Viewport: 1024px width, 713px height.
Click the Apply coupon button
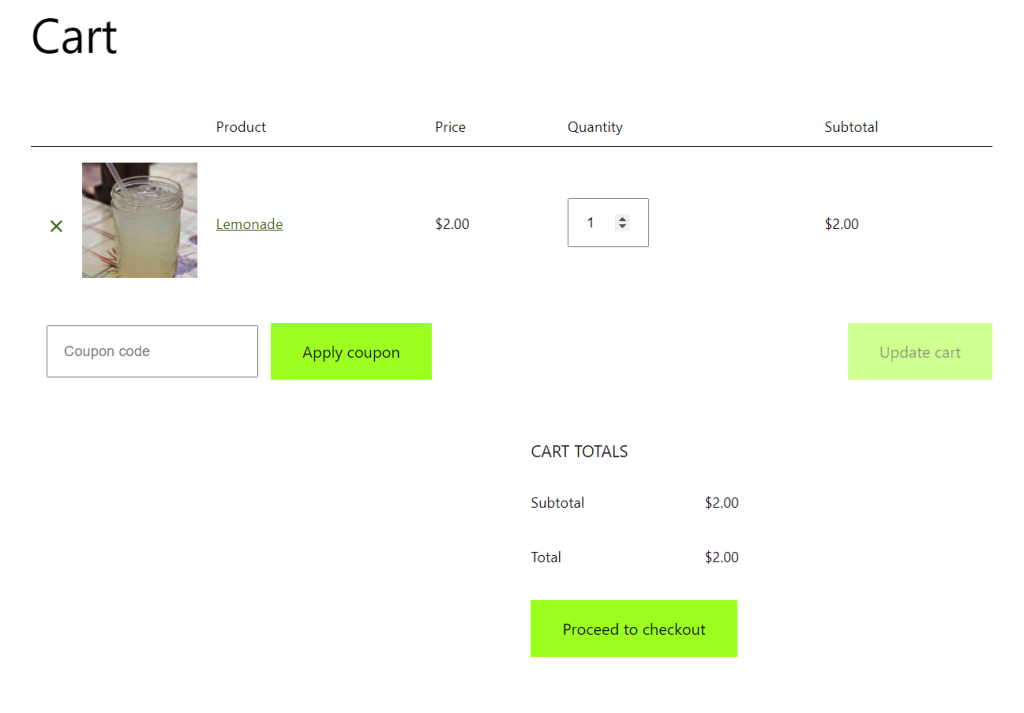coord(351,351)
